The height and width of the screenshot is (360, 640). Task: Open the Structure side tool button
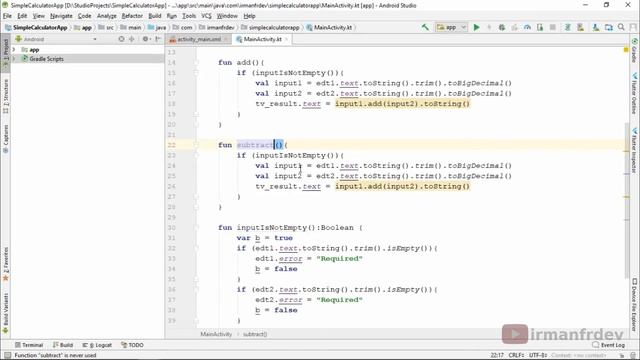(x=6, y=96)
